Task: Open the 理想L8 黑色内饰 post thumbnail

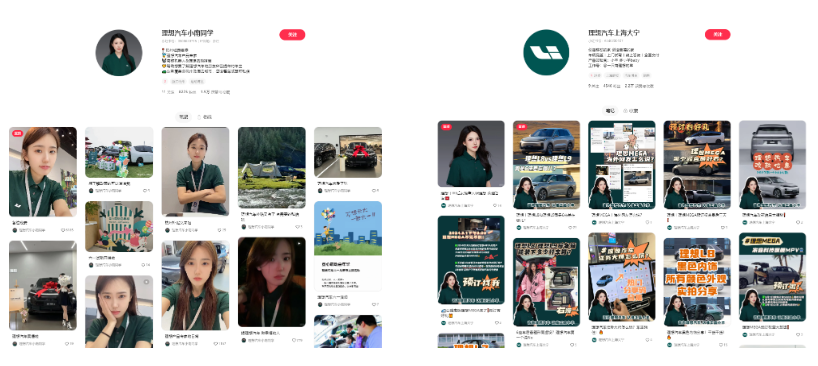Action: [697, 282]
